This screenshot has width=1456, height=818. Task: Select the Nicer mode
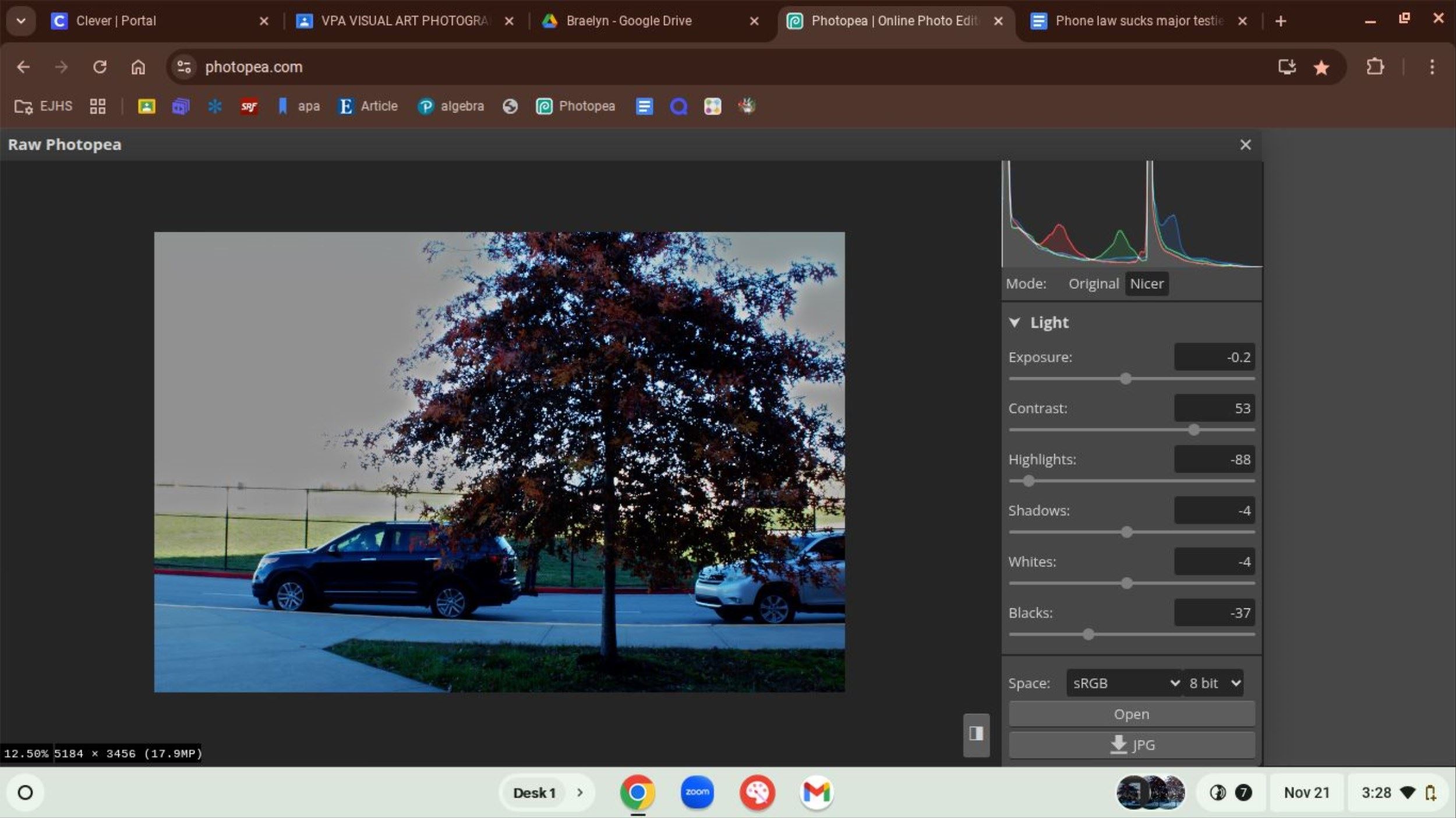coord(1146,284)
